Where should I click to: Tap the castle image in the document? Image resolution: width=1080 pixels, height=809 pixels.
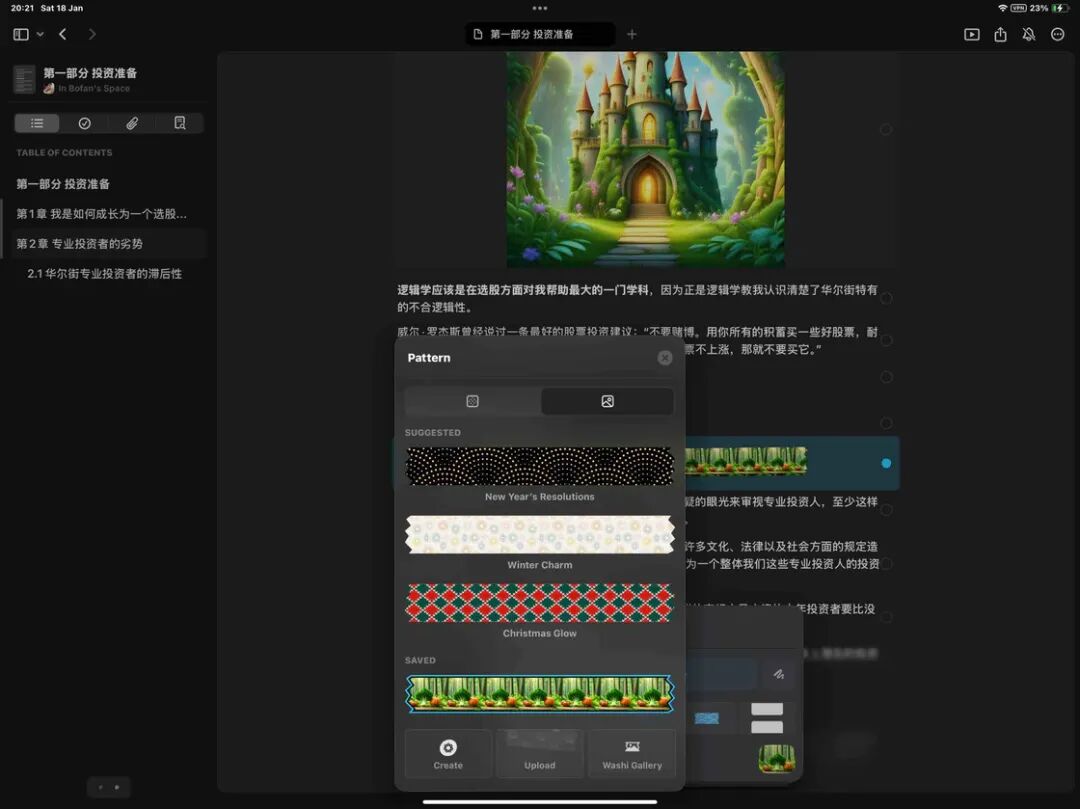coord(645,159)
